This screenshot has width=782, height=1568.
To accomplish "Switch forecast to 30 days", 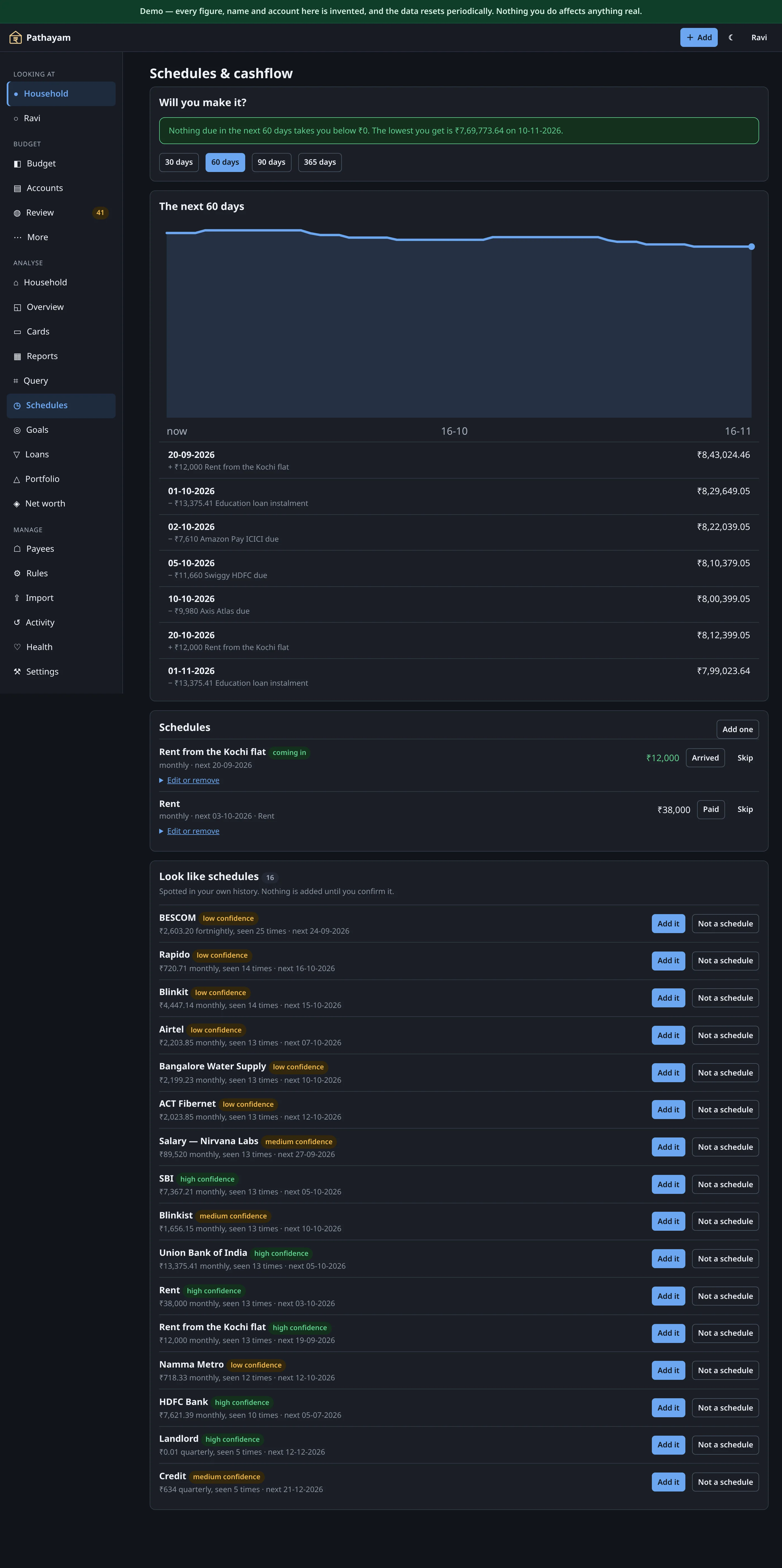I will (x=179, y=162).
